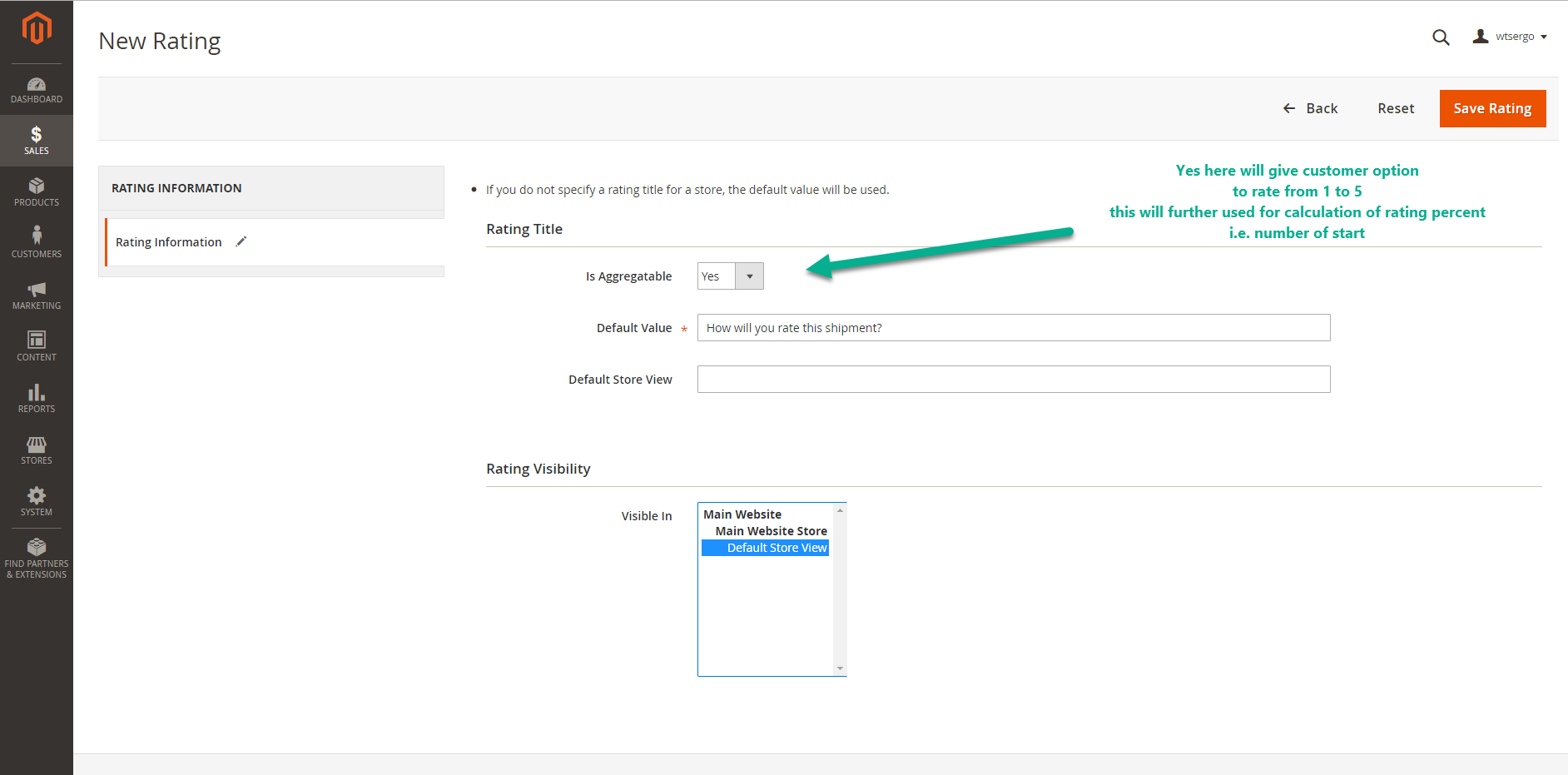Screen dimensions: 1568x775
Task: Select Main Website in Visible In list
Action: [742, 514]
